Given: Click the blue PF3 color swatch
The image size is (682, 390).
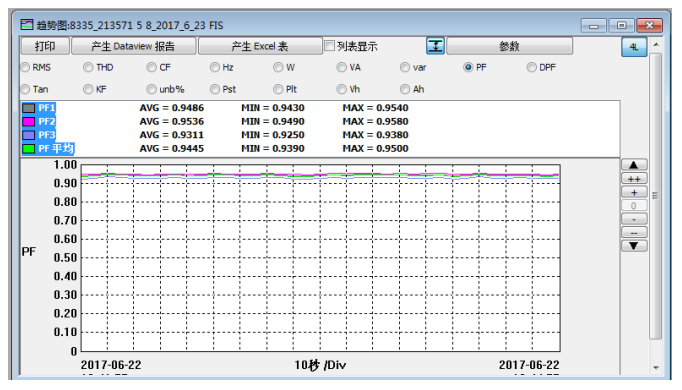Looking at the screenshot, I should pyautogui.click(x=29, y=135).
